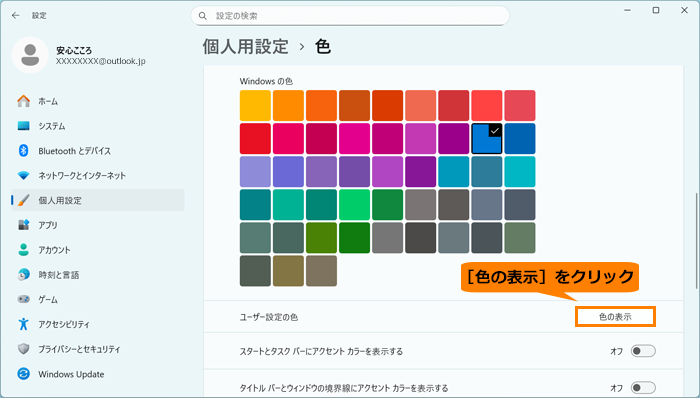
Task: Open ネットワークとインターネット settings
Action: coord(97,176)
